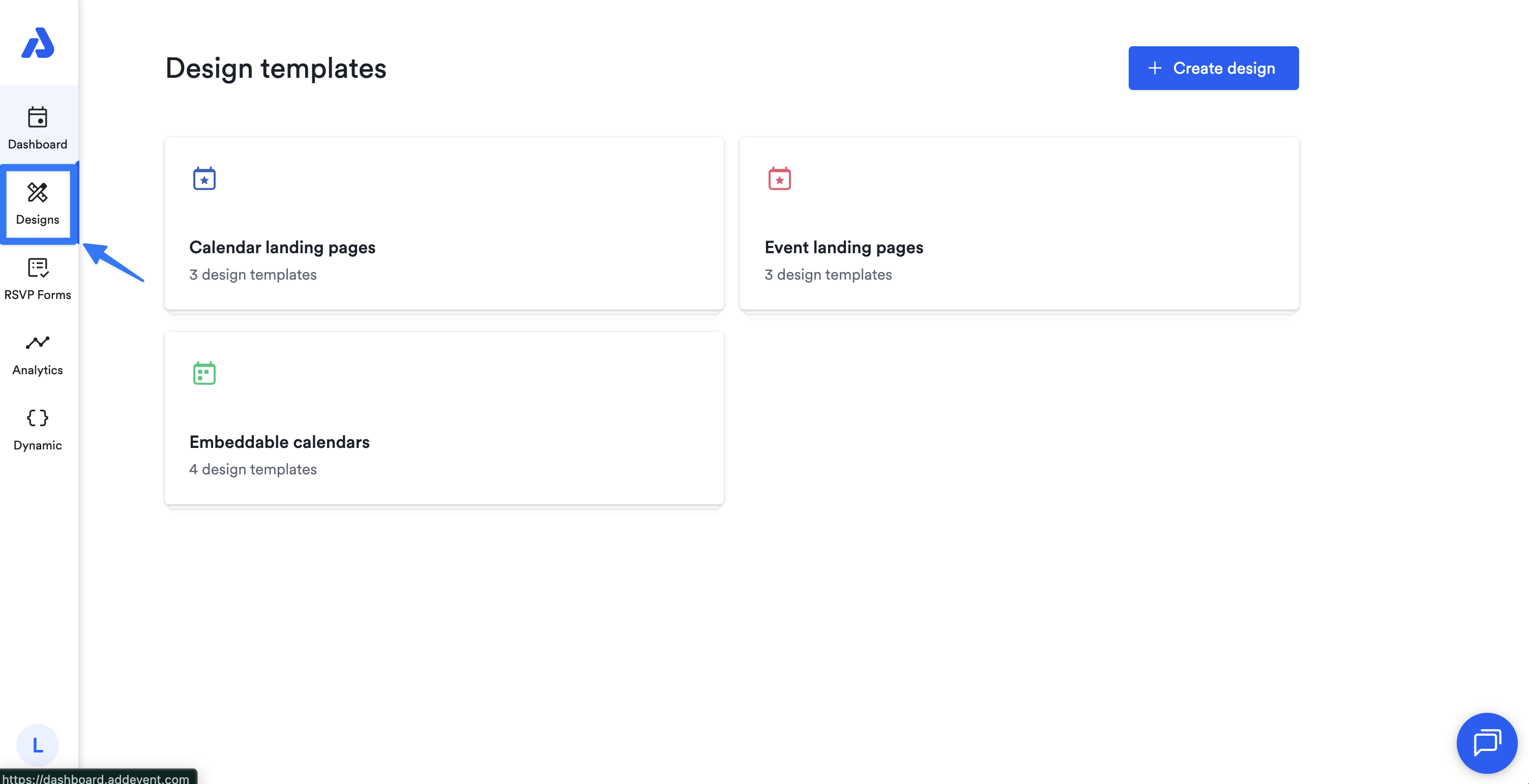This screenshot has width=1529, height=784.
Task: Open user profile avatar L
Action: pyautogui.click(x=38, y=745)
